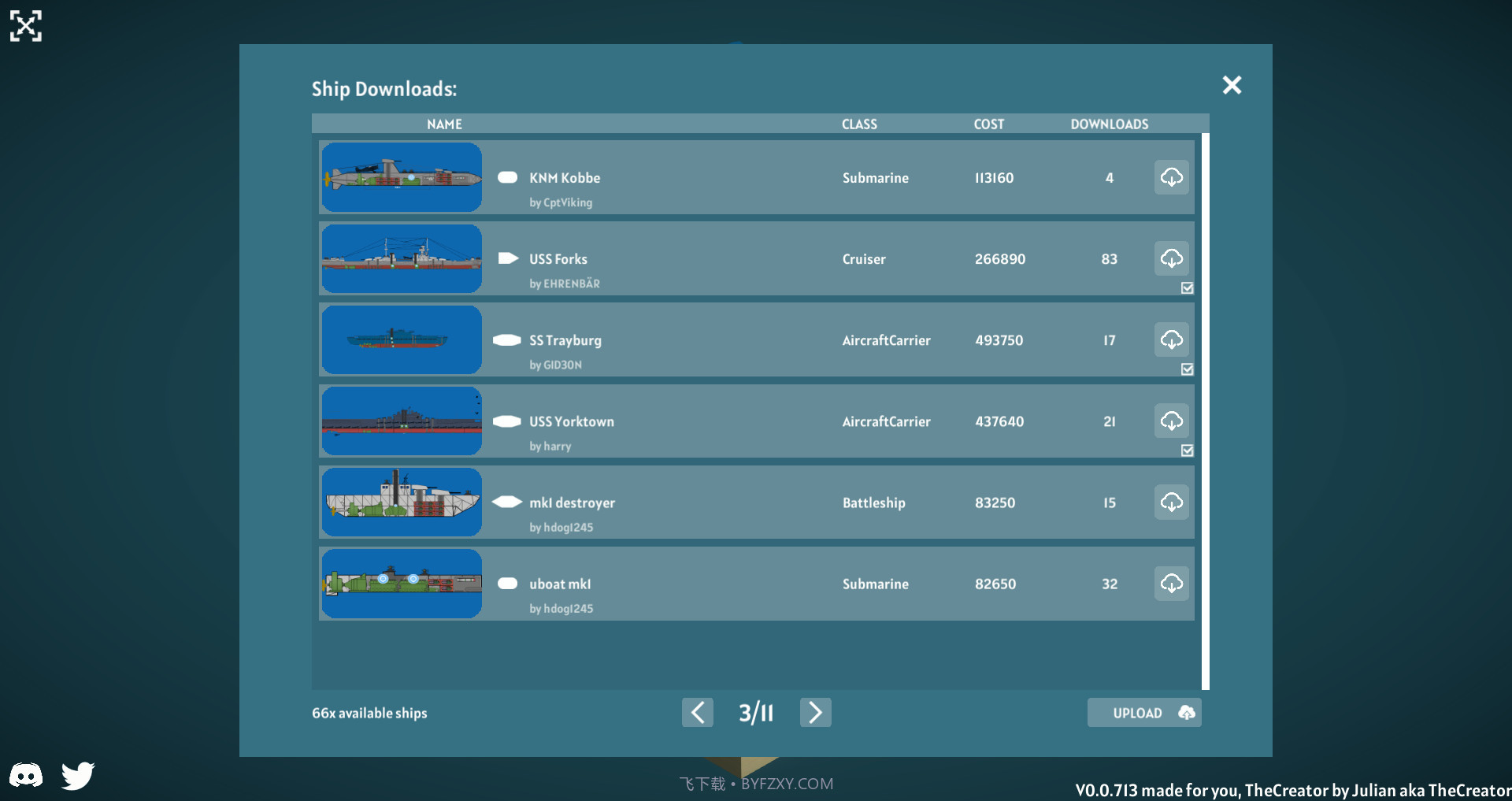Download the USS Yorktown
Image resolution: width=1512 pixels, height=801 pixels.
point(1171,421)
